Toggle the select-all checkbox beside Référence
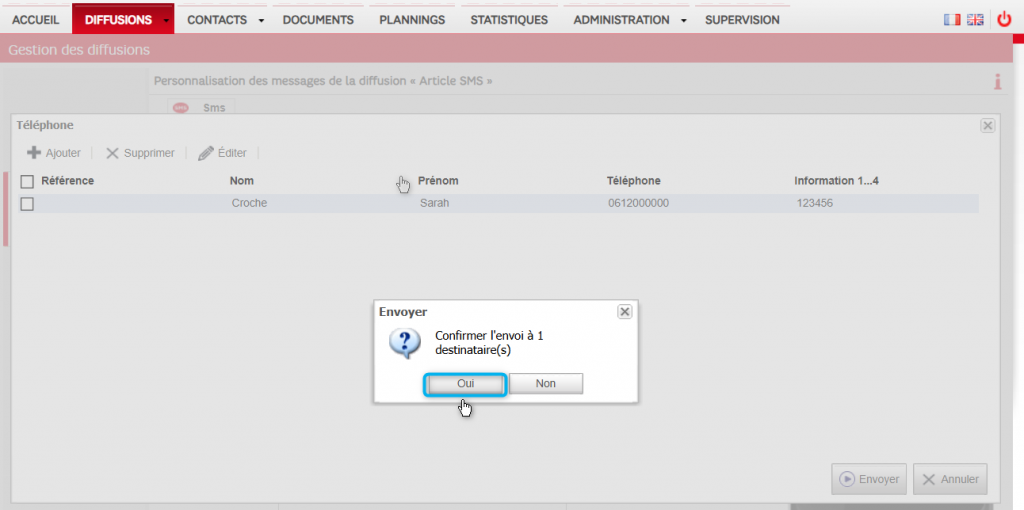This screenshot has width=1024, height=510. click(x=27, y=181)
